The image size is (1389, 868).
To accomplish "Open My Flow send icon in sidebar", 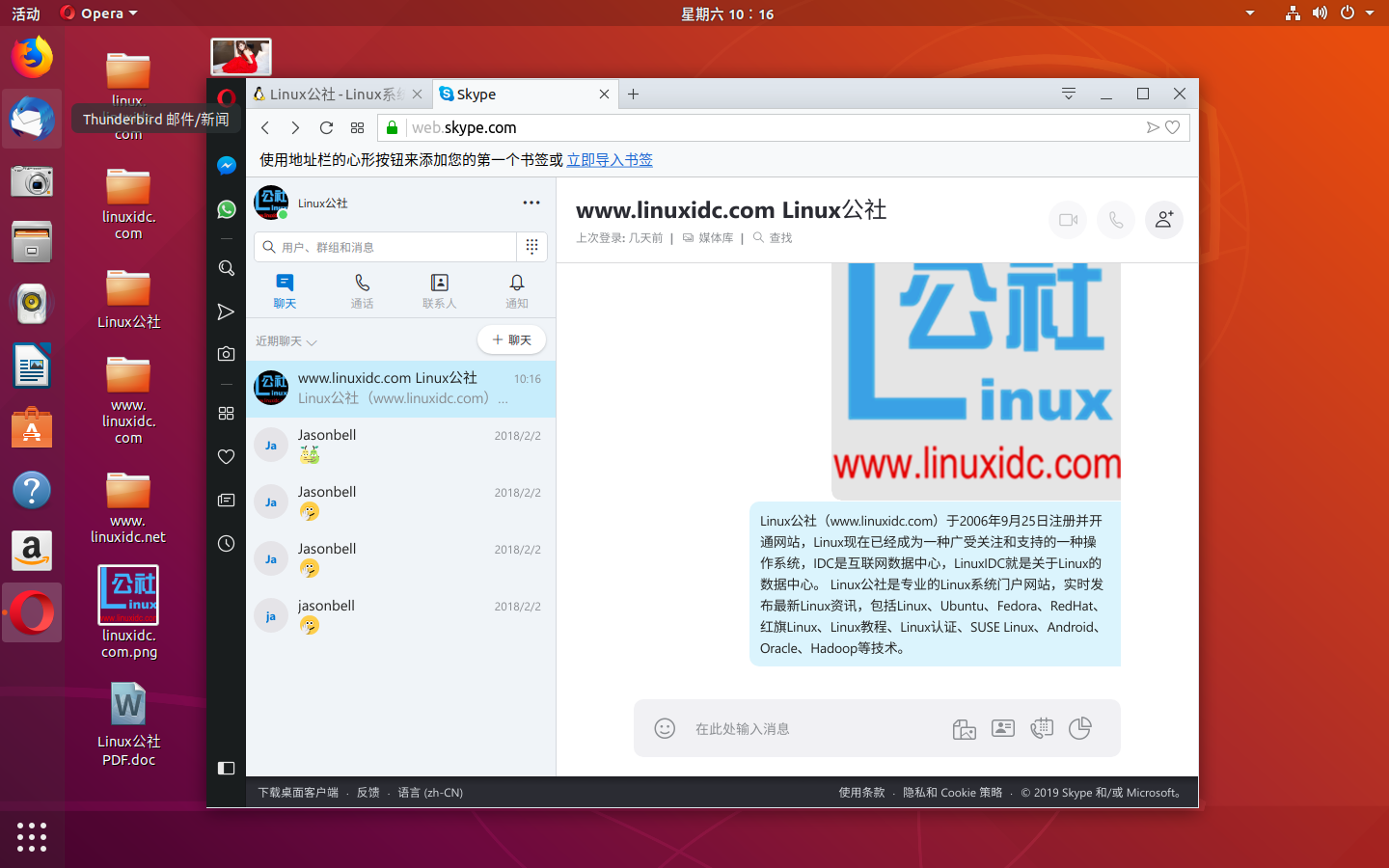I will (x=226, y=312).
